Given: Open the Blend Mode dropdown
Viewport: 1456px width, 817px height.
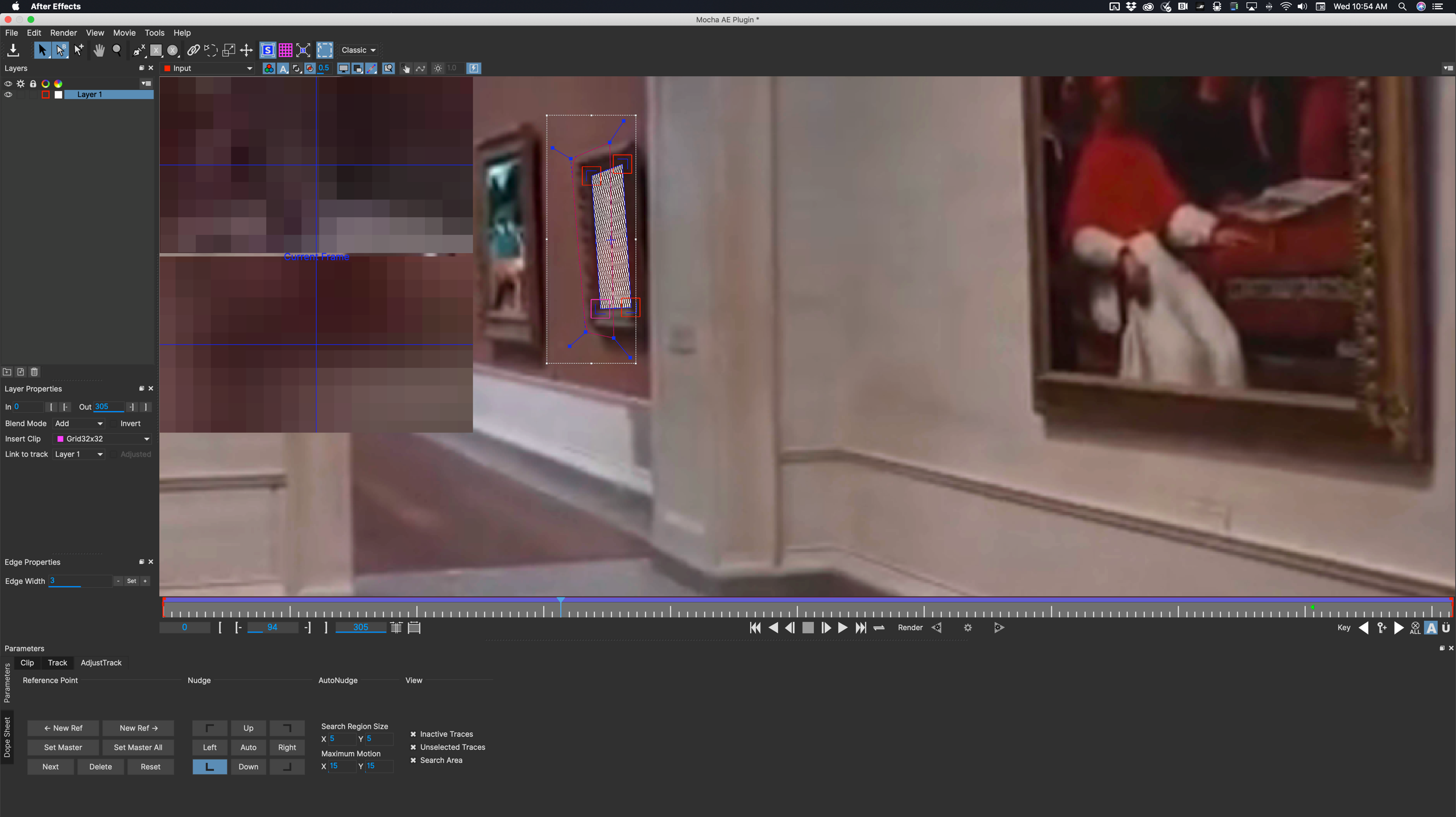Looking at the screenshot, I should (78, 423).
